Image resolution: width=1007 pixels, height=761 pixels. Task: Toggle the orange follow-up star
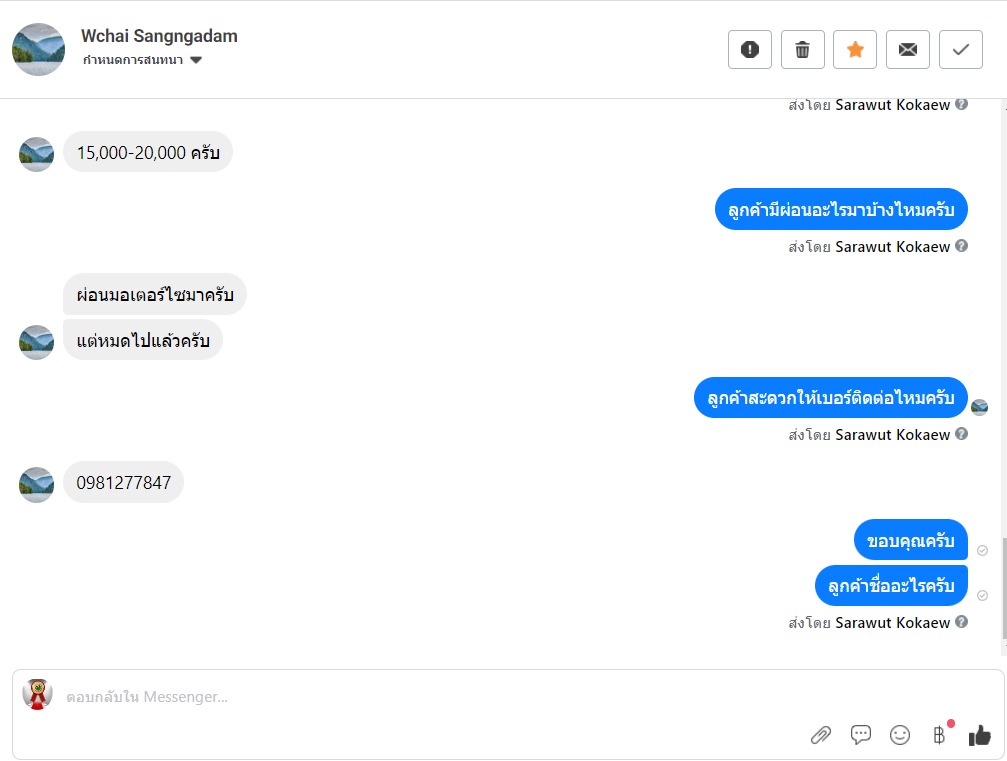pos(855,49)
